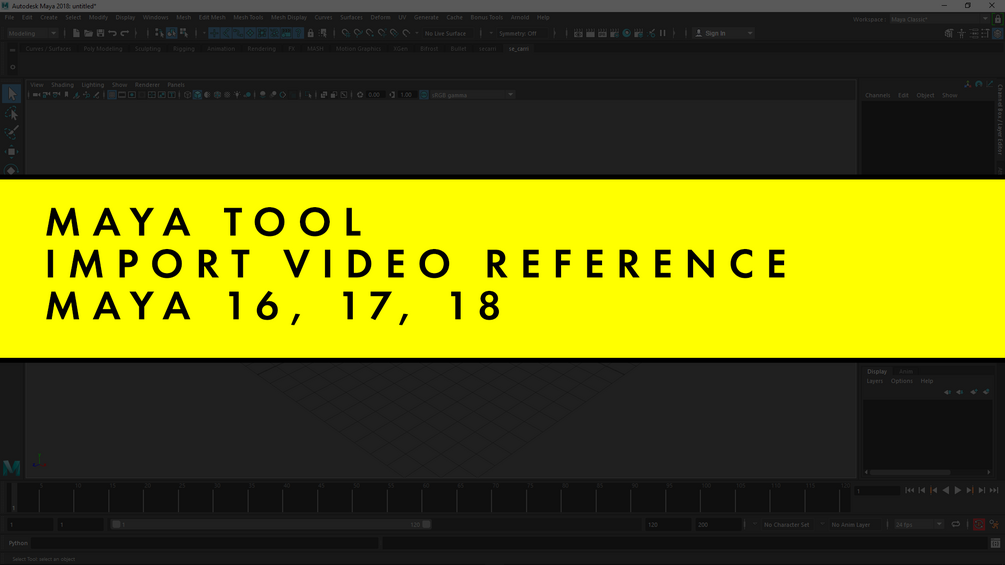Toggle loop playback mode icon

point(956,525)
